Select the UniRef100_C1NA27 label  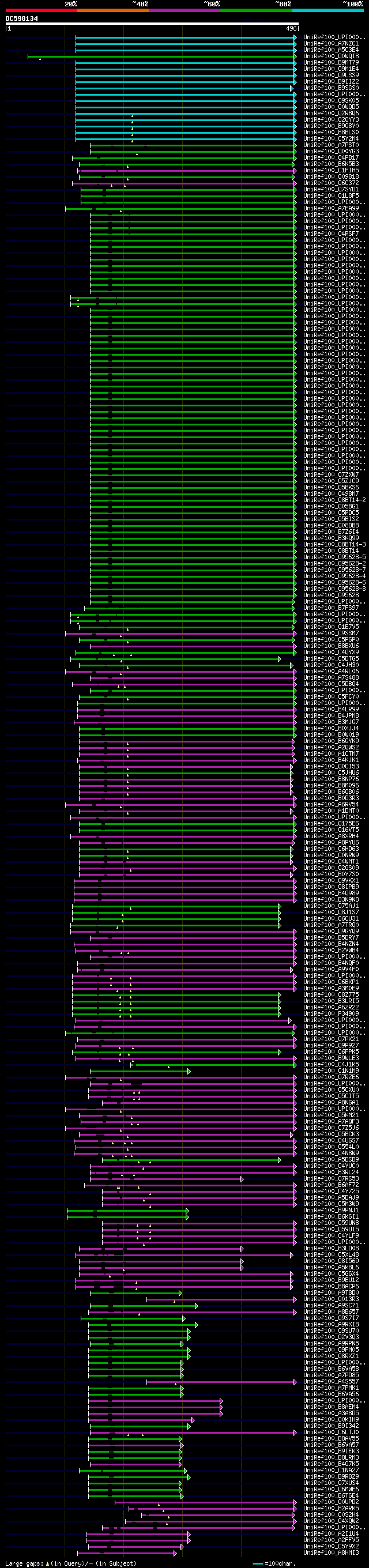332,1470
